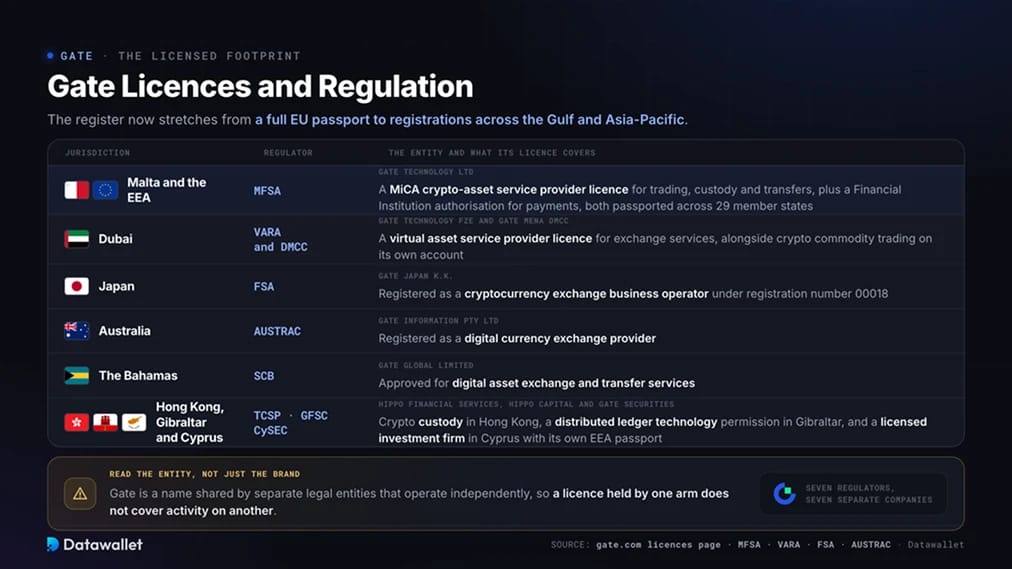The image size is (1012, 569).
Task: Click 'THE ENTITY AND WHAT ITS LICENCE COVERS' header
Action: tap(492, 153)
